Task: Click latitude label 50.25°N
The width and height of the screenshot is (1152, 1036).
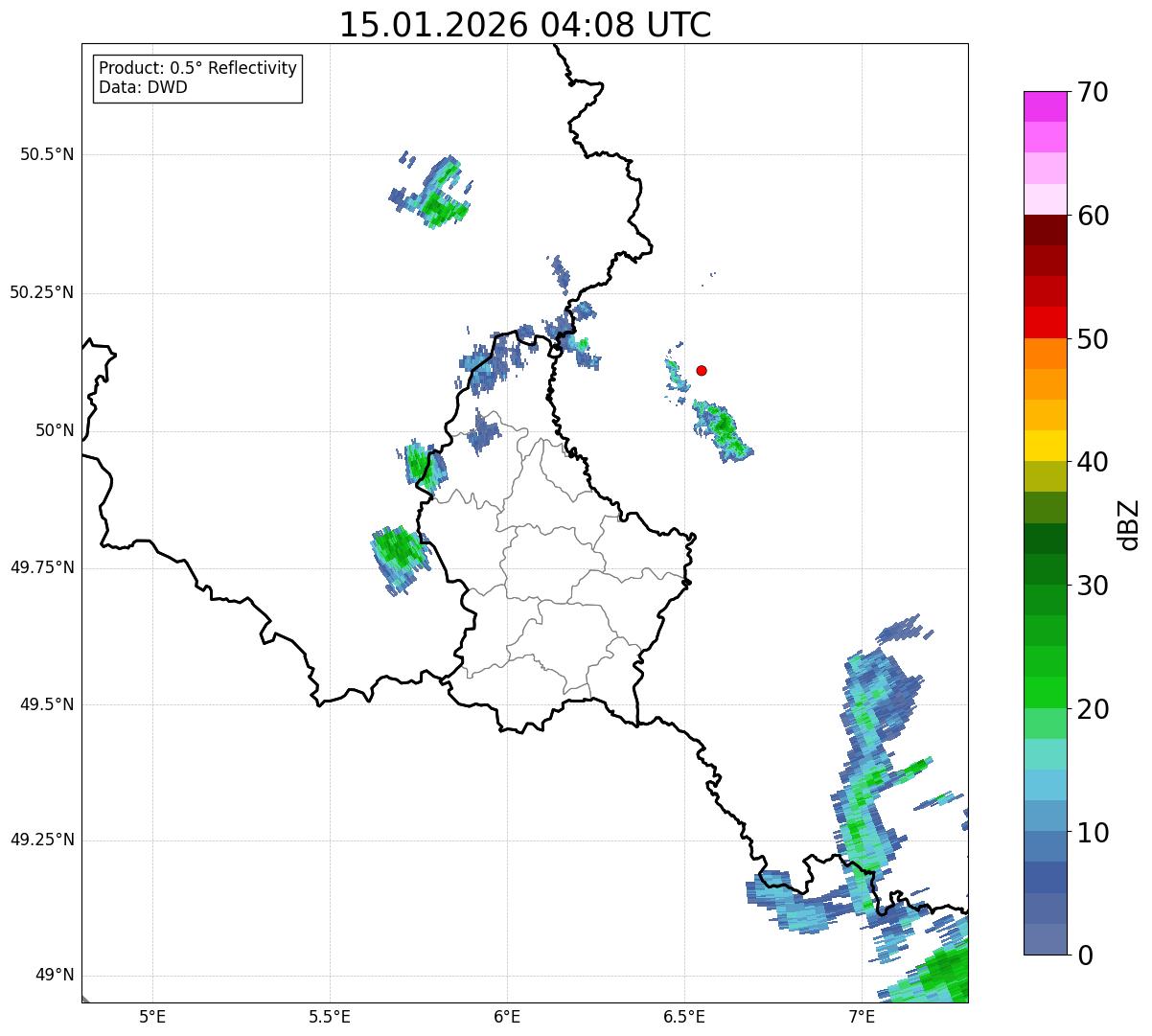Action: click(42, 292)
